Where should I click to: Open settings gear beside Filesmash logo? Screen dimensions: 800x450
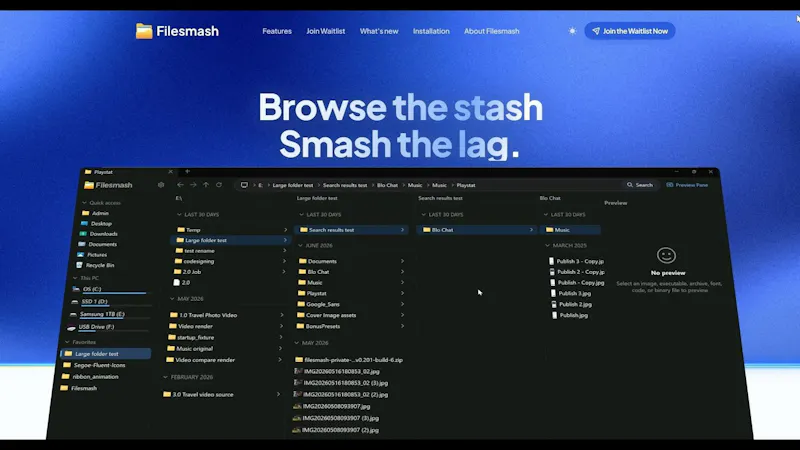point(161,185)
